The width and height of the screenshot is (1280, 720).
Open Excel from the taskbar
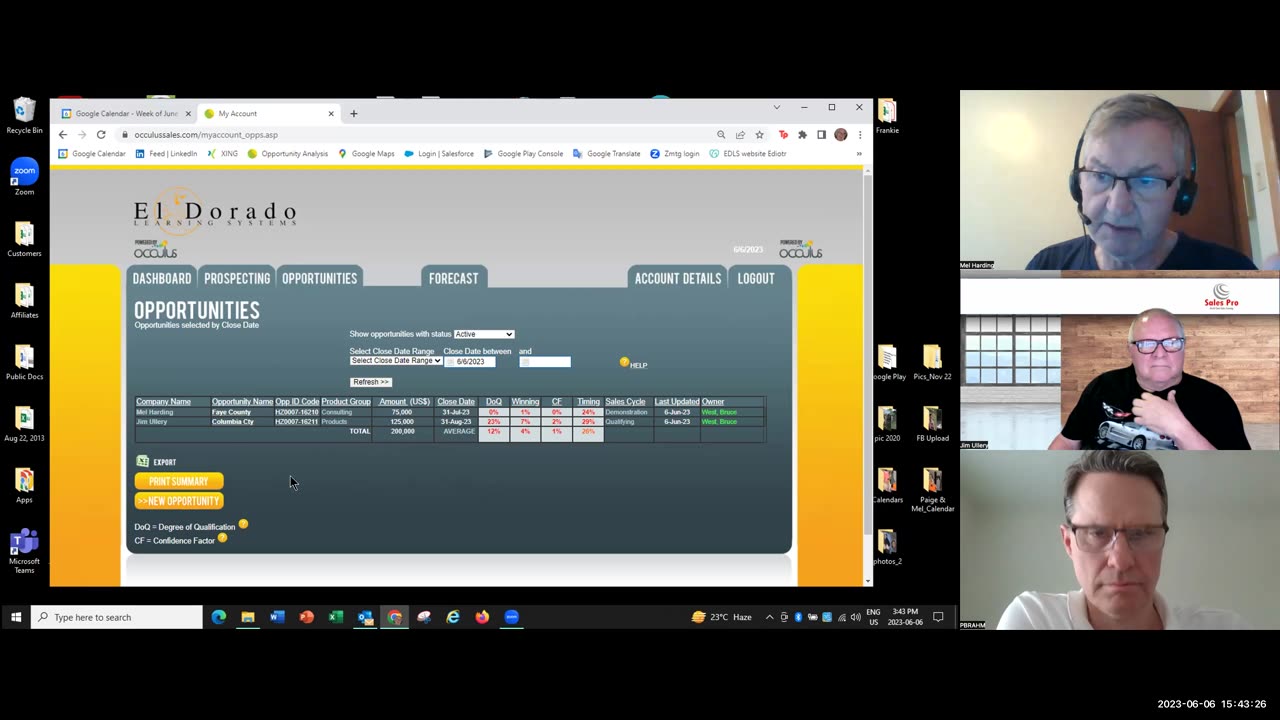pyautogui.click(x=336, y=617)
